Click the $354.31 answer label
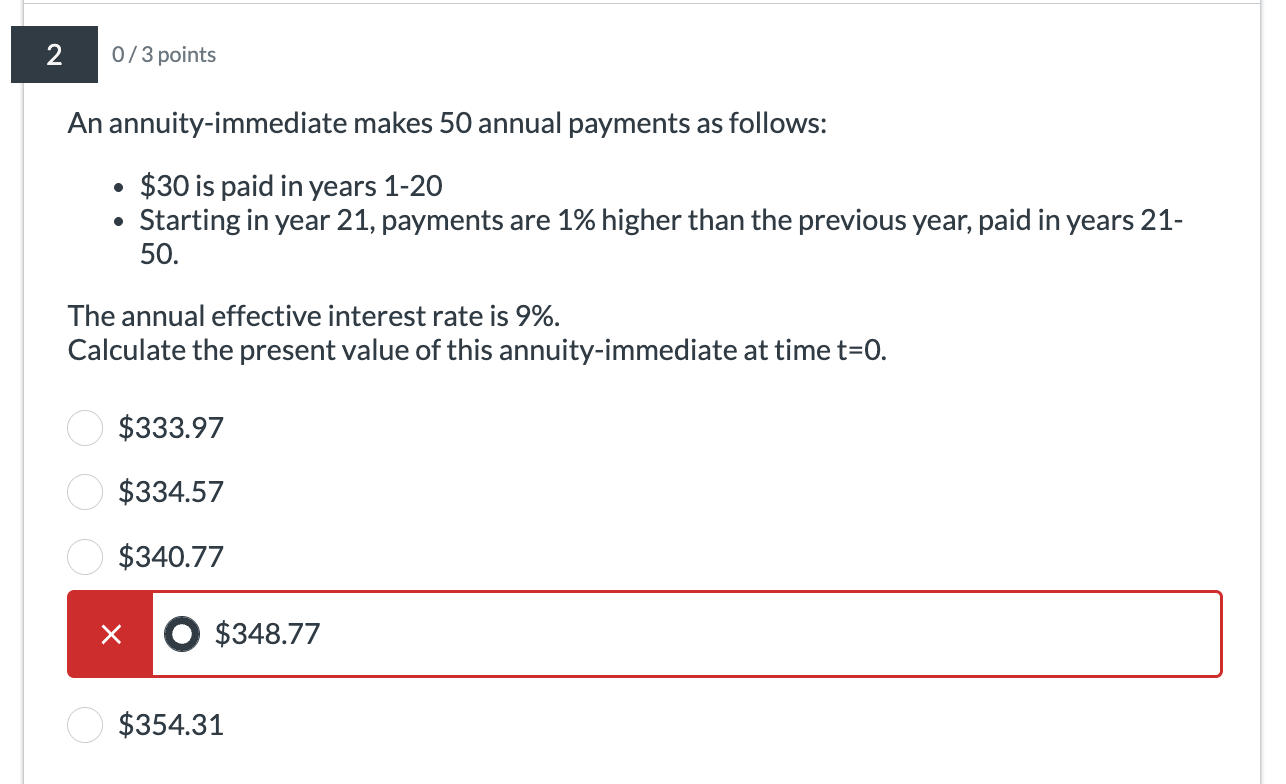1286x784 pixels. (171, 725)
